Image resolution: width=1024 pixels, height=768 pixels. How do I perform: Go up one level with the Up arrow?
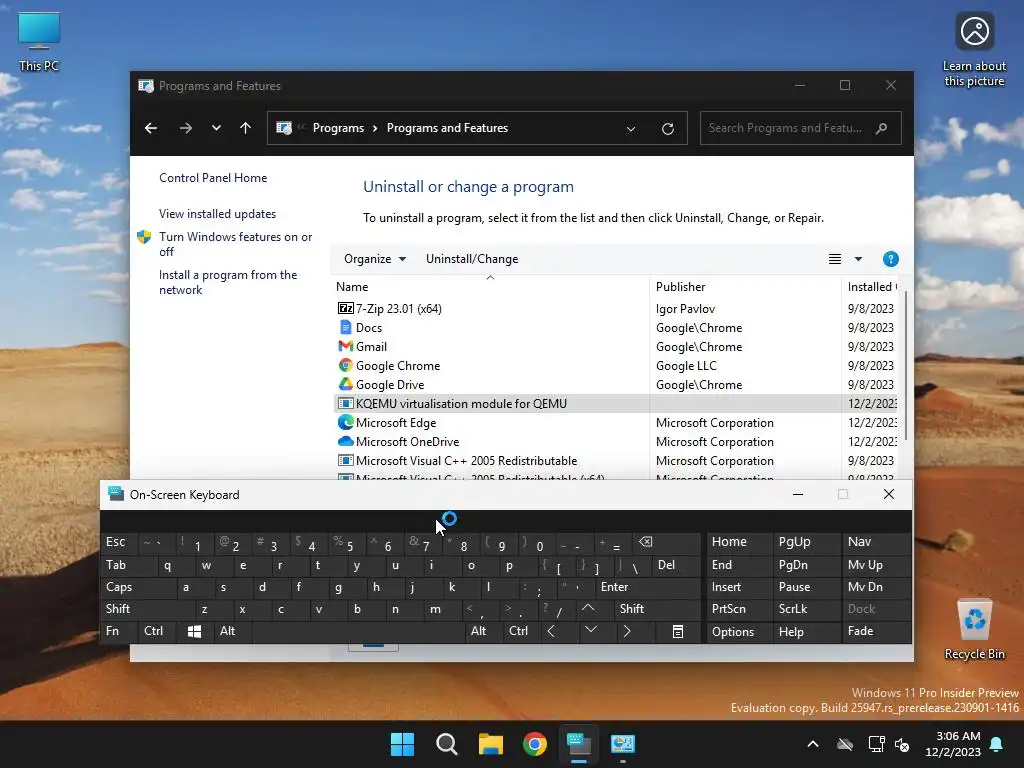click(246, 128)
